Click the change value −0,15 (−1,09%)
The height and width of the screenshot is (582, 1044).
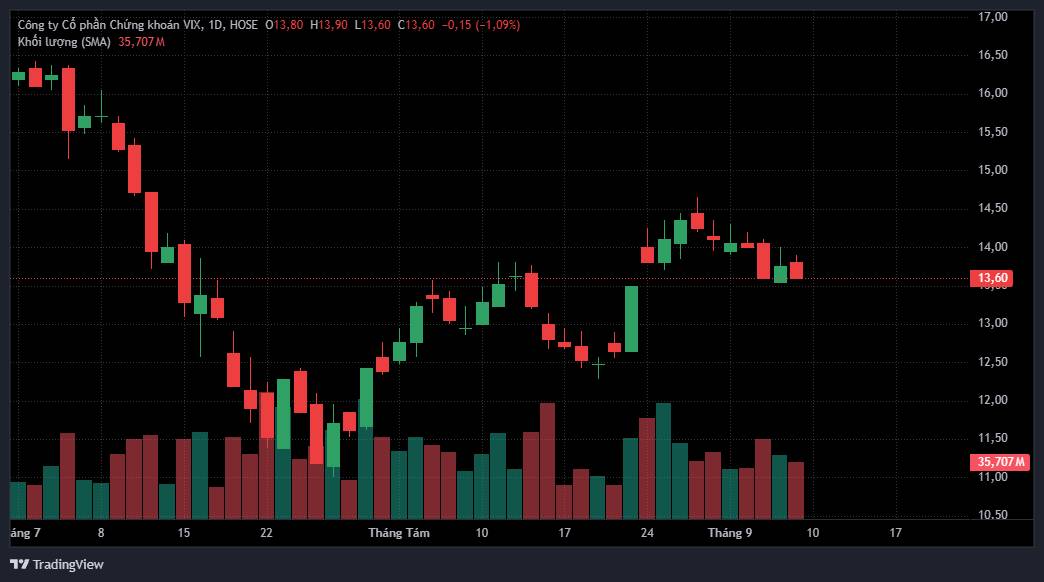click(481, 25)
